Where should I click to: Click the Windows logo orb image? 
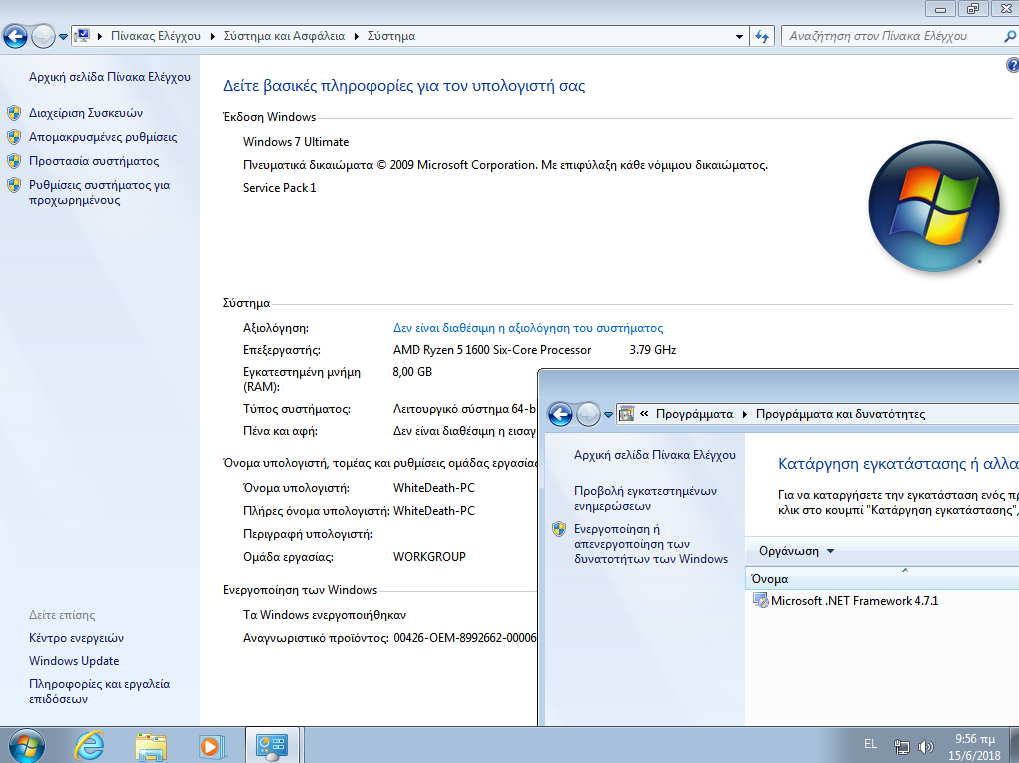(934, 207)
